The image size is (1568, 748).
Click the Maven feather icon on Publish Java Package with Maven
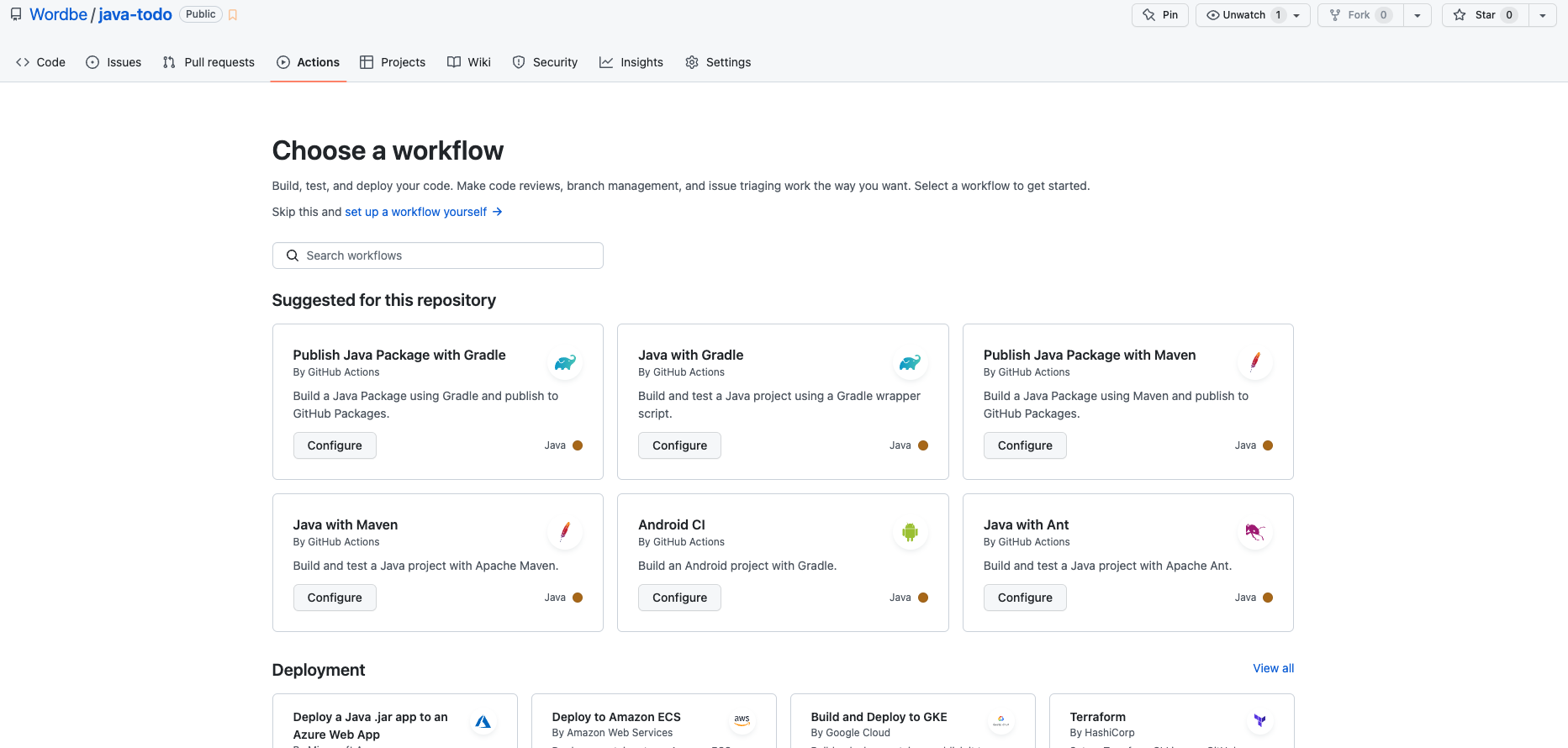coord(1255,361)
